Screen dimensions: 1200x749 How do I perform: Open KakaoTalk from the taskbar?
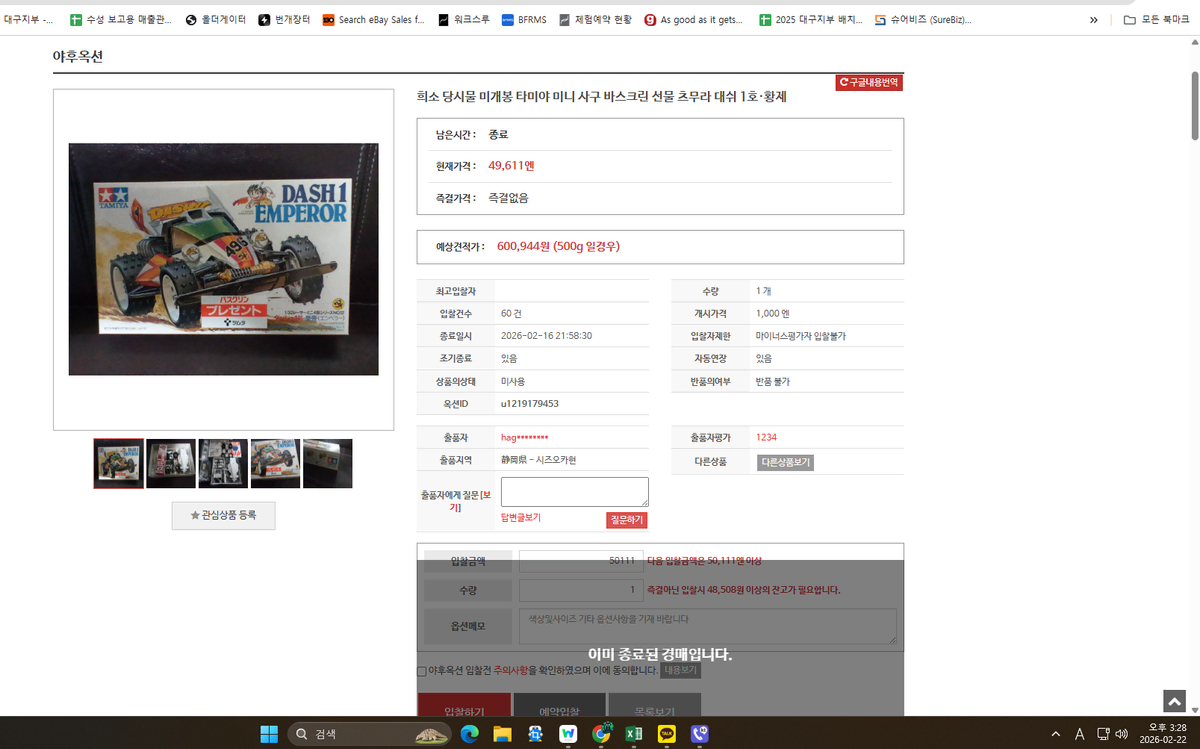click(x=667, y=734)
